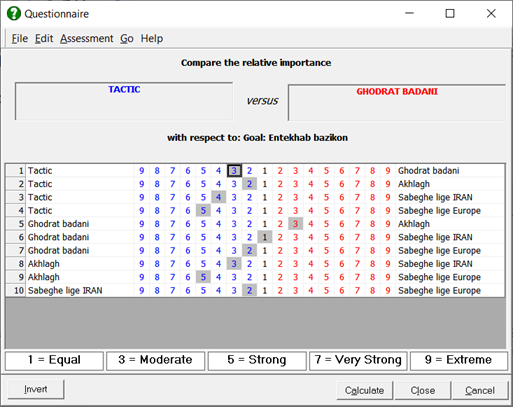Select the highlighted blue 2 in row 2
This screenshot has height=407, width=513.
[x=249, y=184]
